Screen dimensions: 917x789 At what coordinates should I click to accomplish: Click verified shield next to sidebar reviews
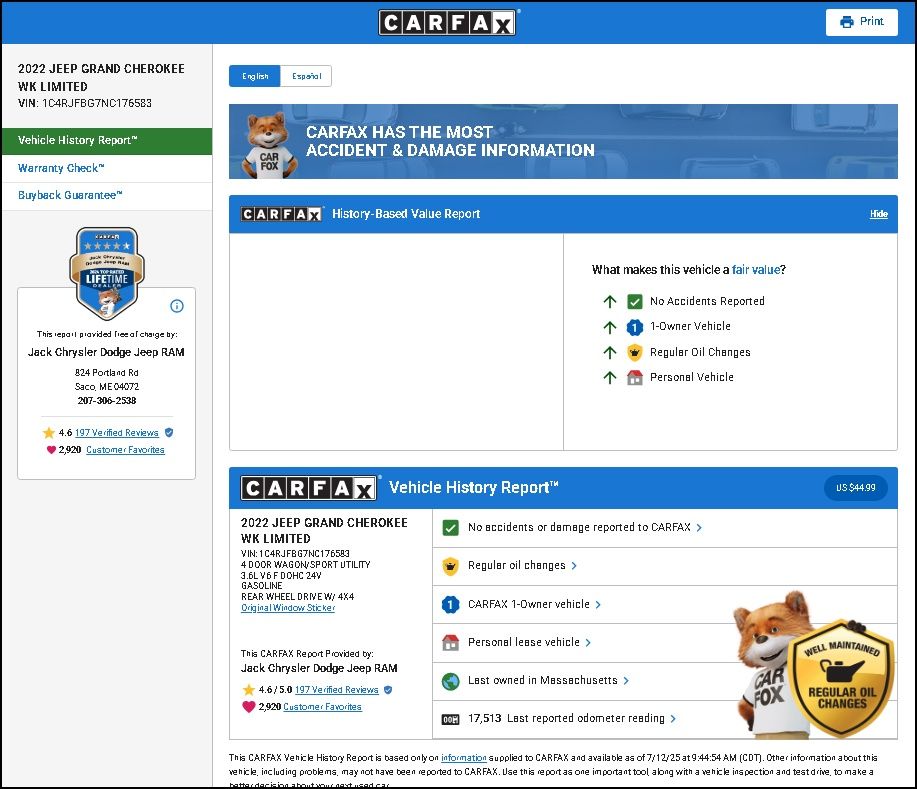coord(169,432)
